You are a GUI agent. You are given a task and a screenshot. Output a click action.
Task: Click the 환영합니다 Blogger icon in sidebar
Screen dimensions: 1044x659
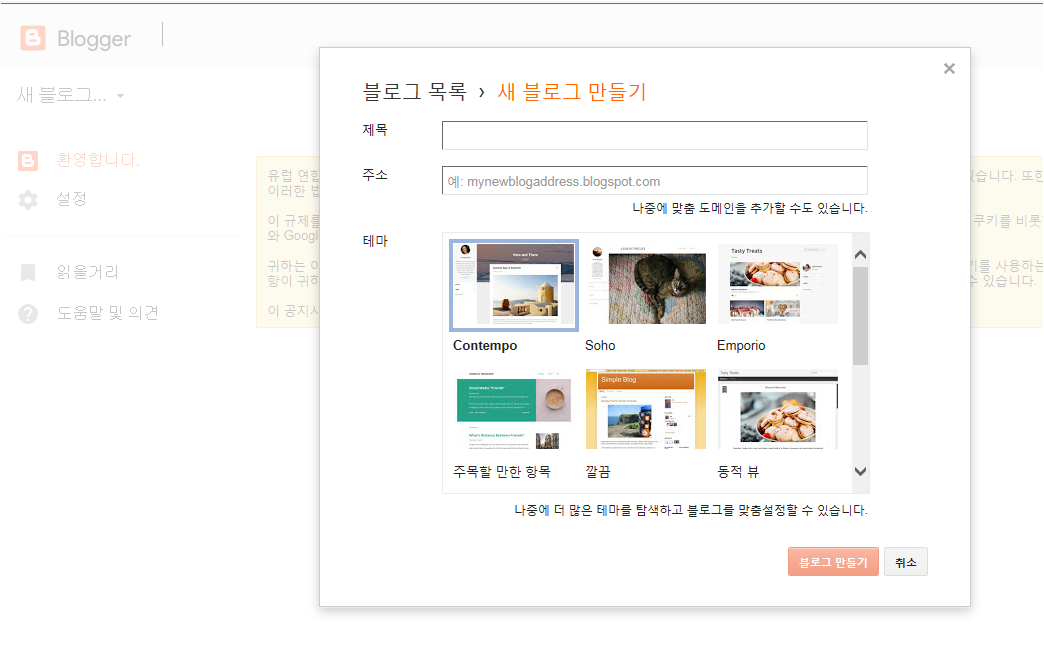(x=28, y=160)
